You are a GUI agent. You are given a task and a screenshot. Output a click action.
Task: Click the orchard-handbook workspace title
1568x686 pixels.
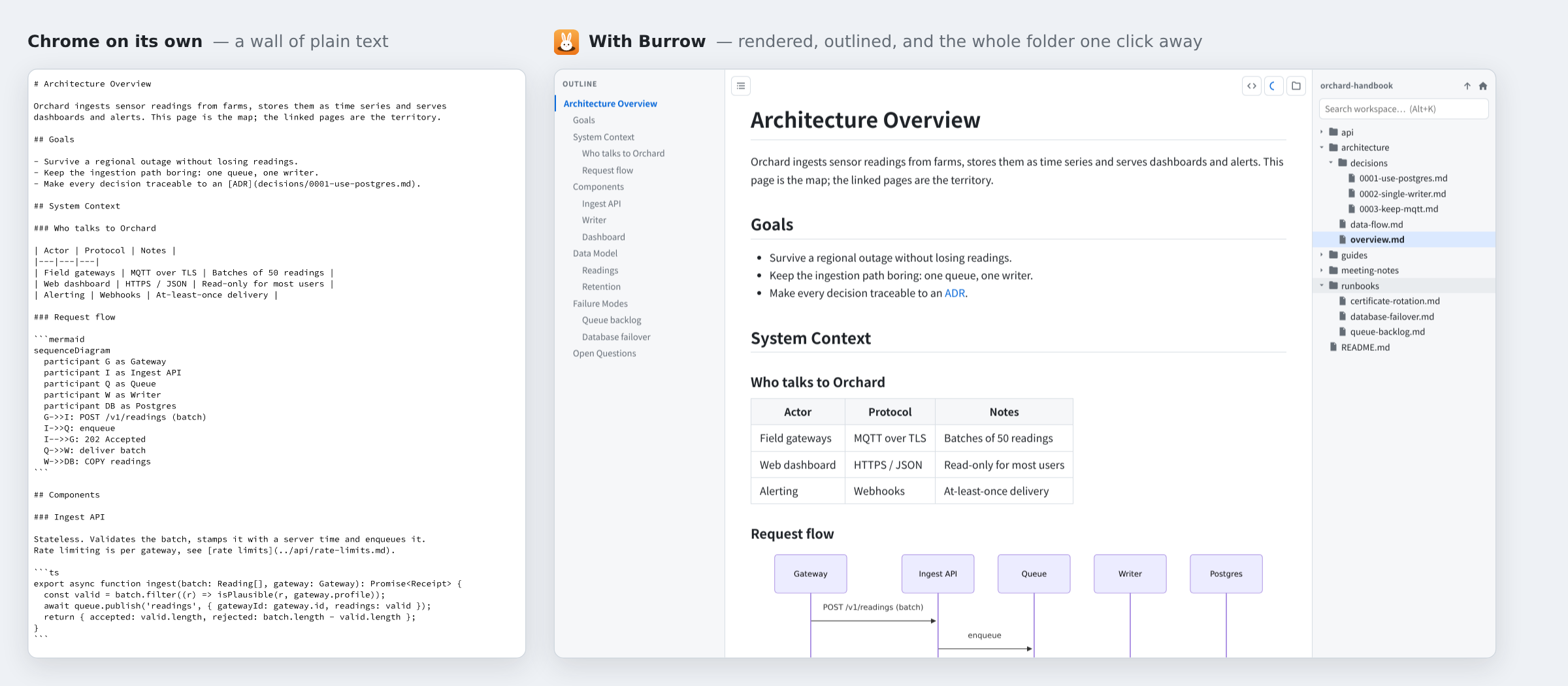[x=1356, y=86]
